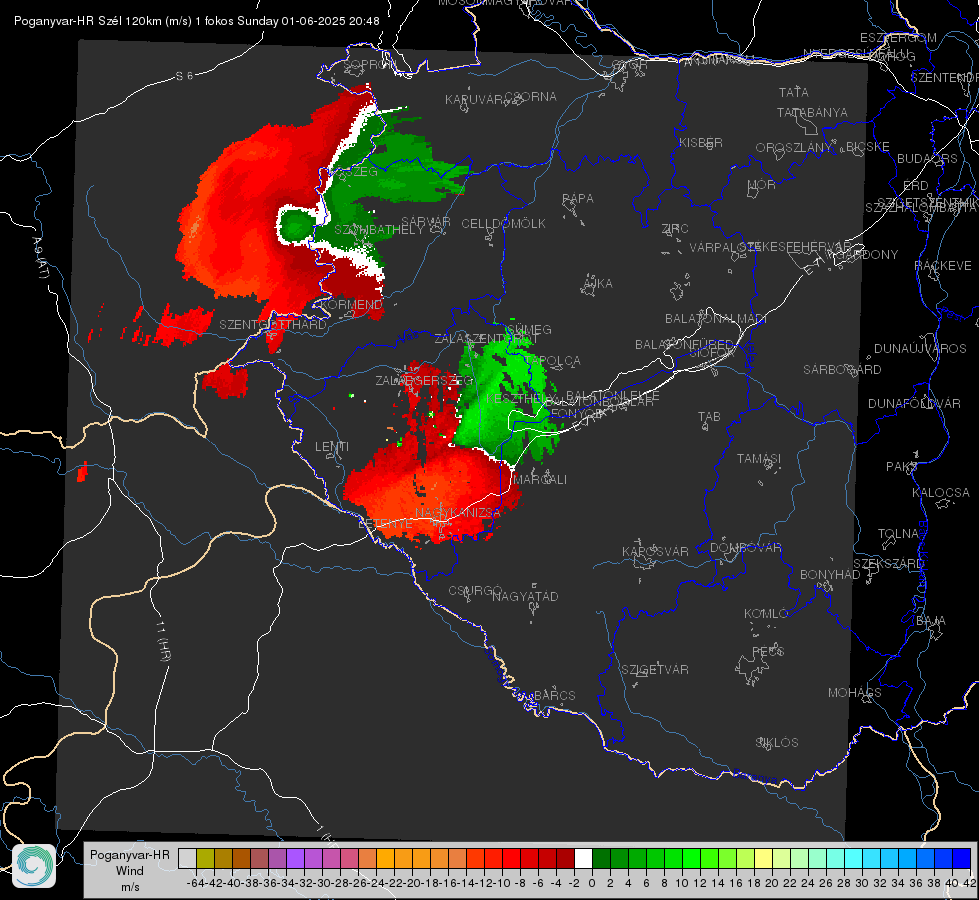Viewport: 979px width, 900px height.
Task: Select the TOLNA town label
Action: (x=898, y=534)
